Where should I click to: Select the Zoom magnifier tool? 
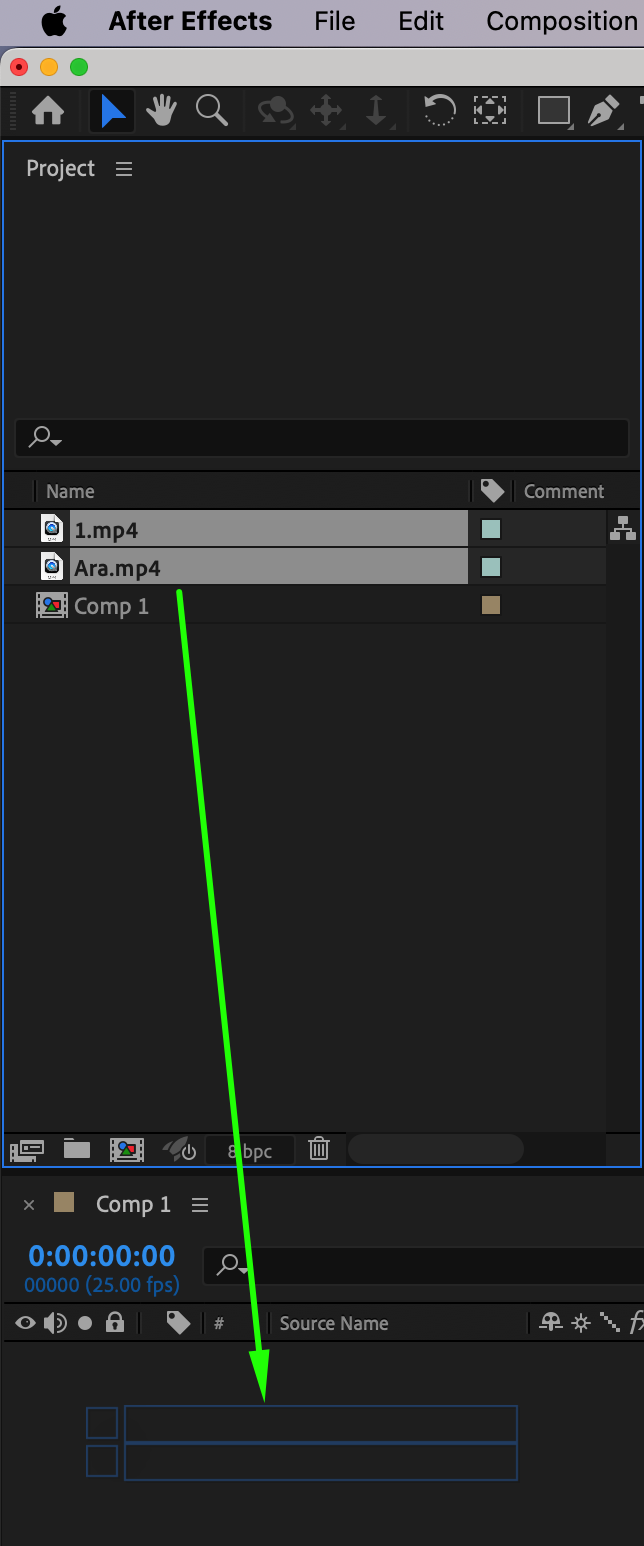click(211, 110)
